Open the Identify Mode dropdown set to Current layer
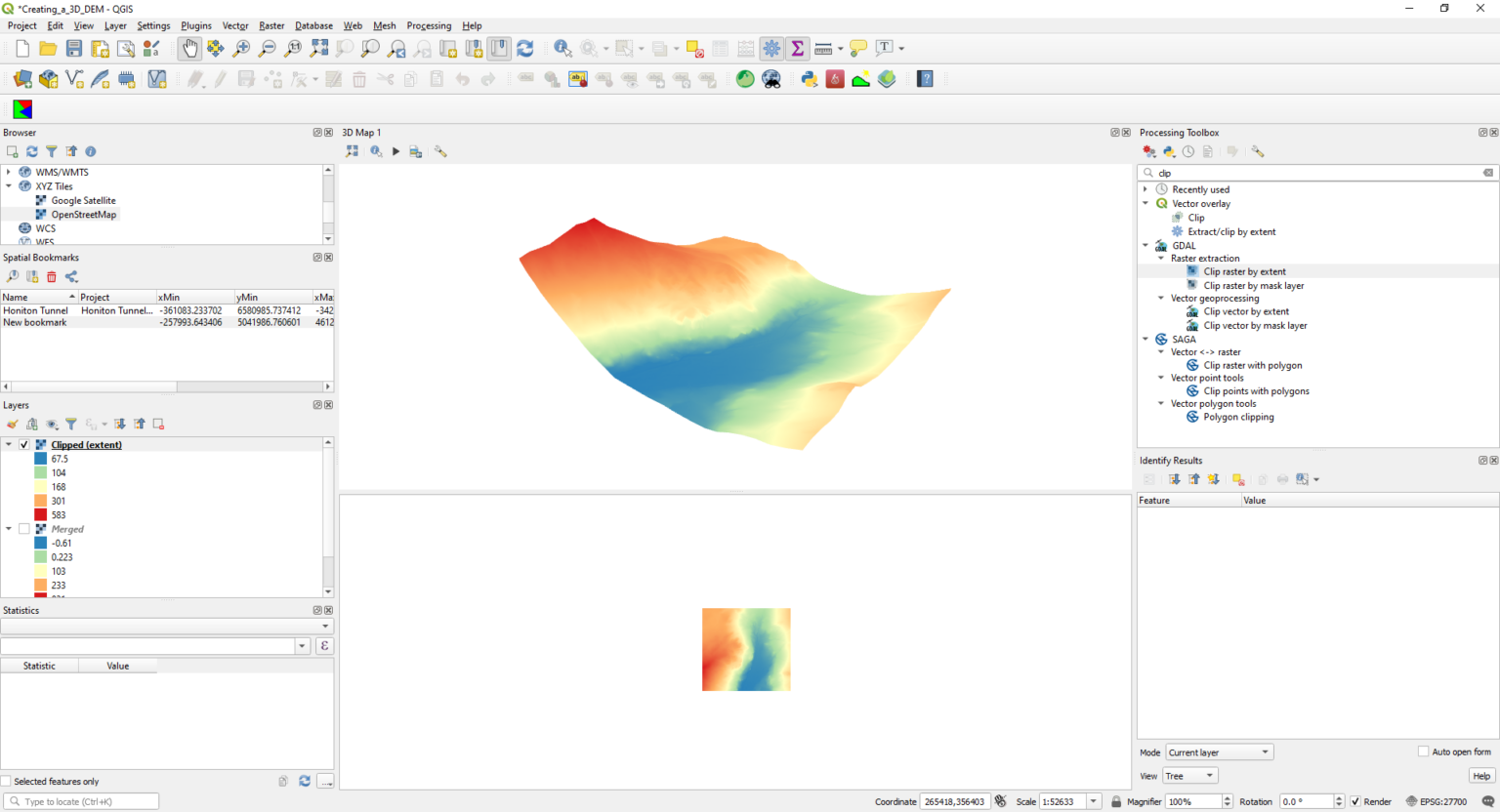Screen dimensions: 1500x812 (x=1219, y=752)
